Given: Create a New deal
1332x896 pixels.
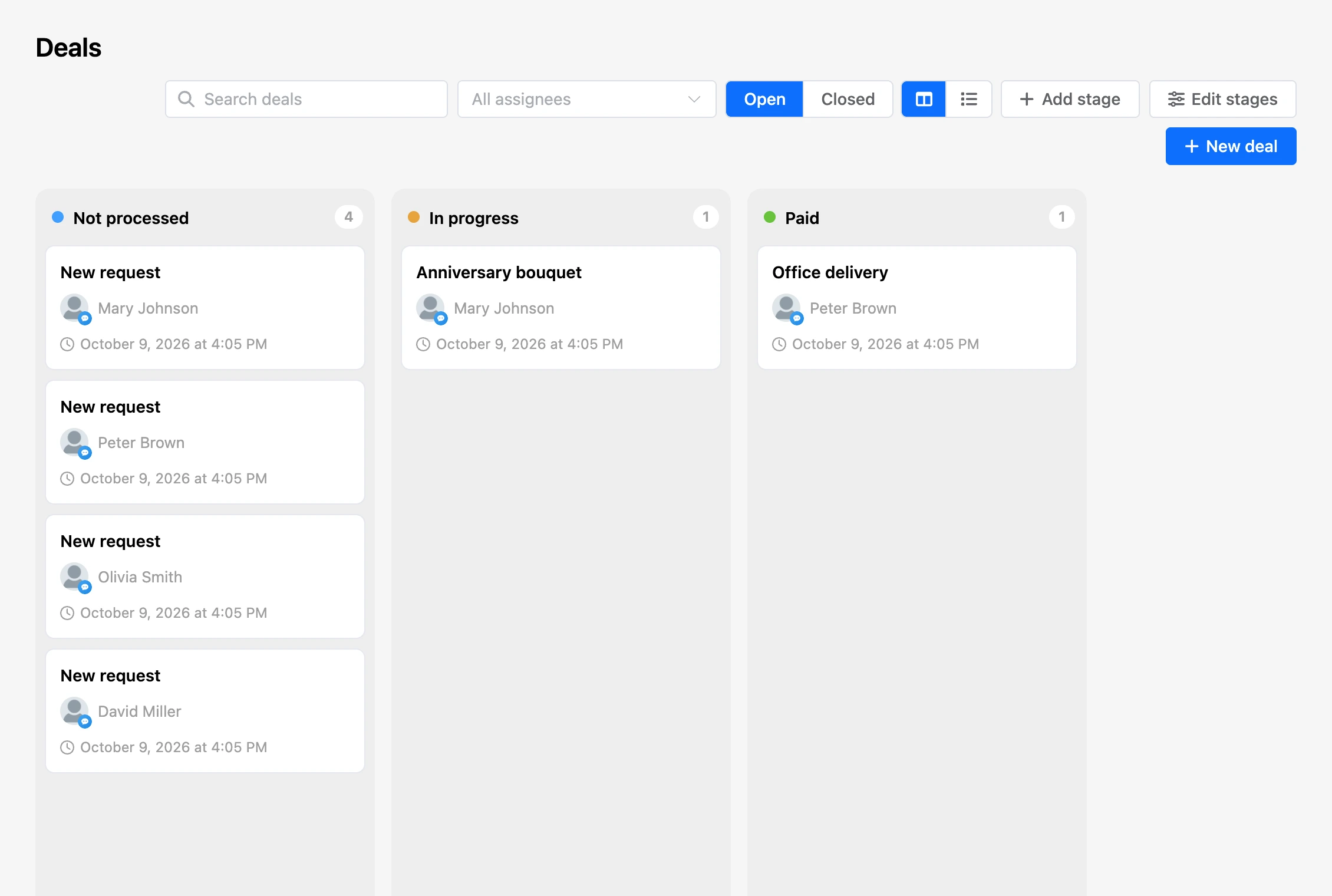Looking at the screenshot, I should click(x=1231, y=146).
